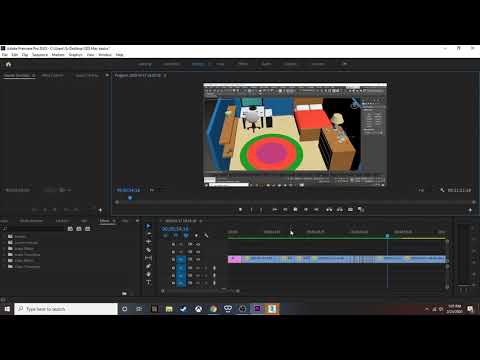Switch to Effect Controls tab
480x360 pixels.
(x=53, y=76)
